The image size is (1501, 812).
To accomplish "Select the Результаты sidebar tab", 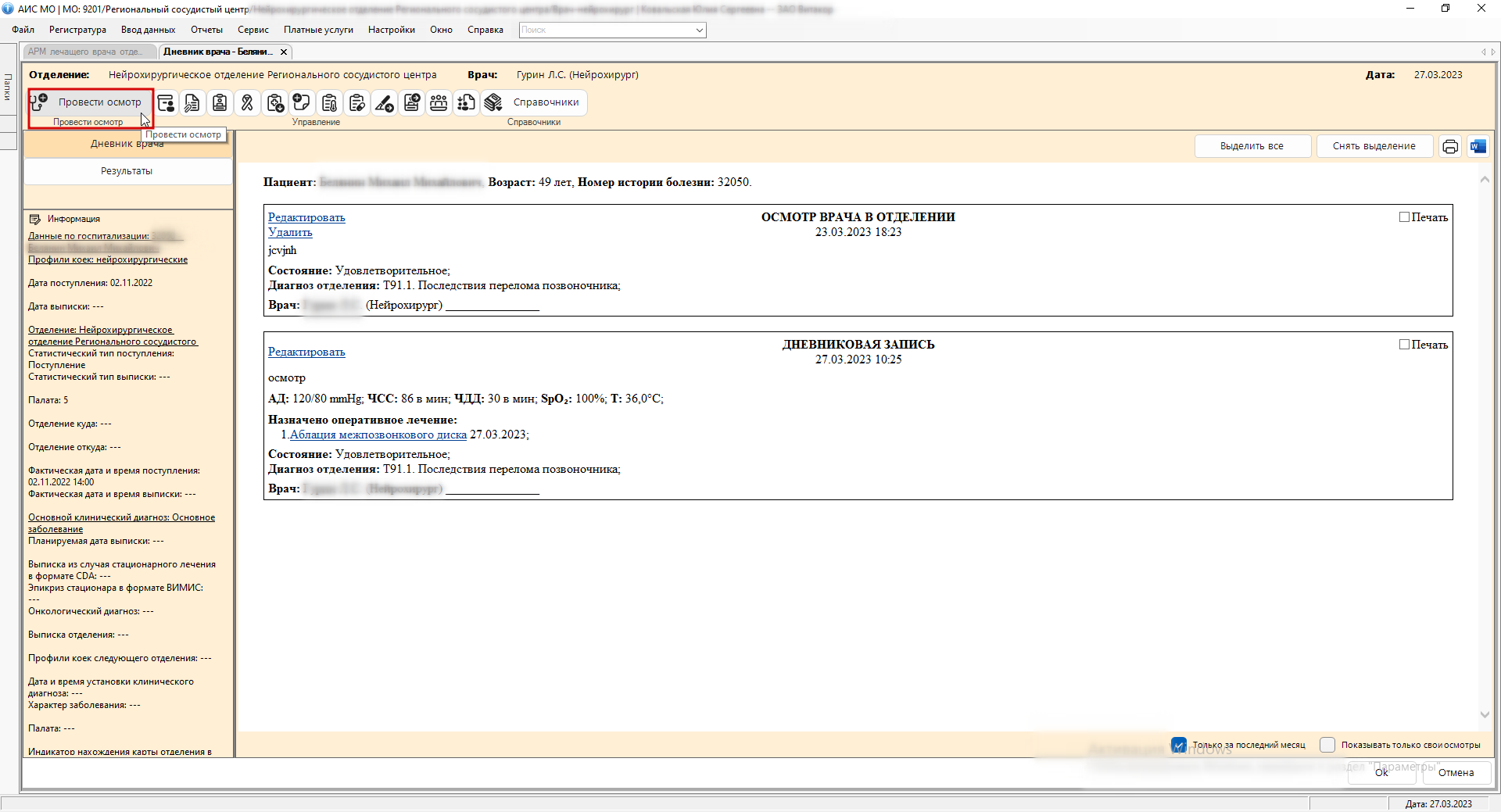I will (127, 171).
